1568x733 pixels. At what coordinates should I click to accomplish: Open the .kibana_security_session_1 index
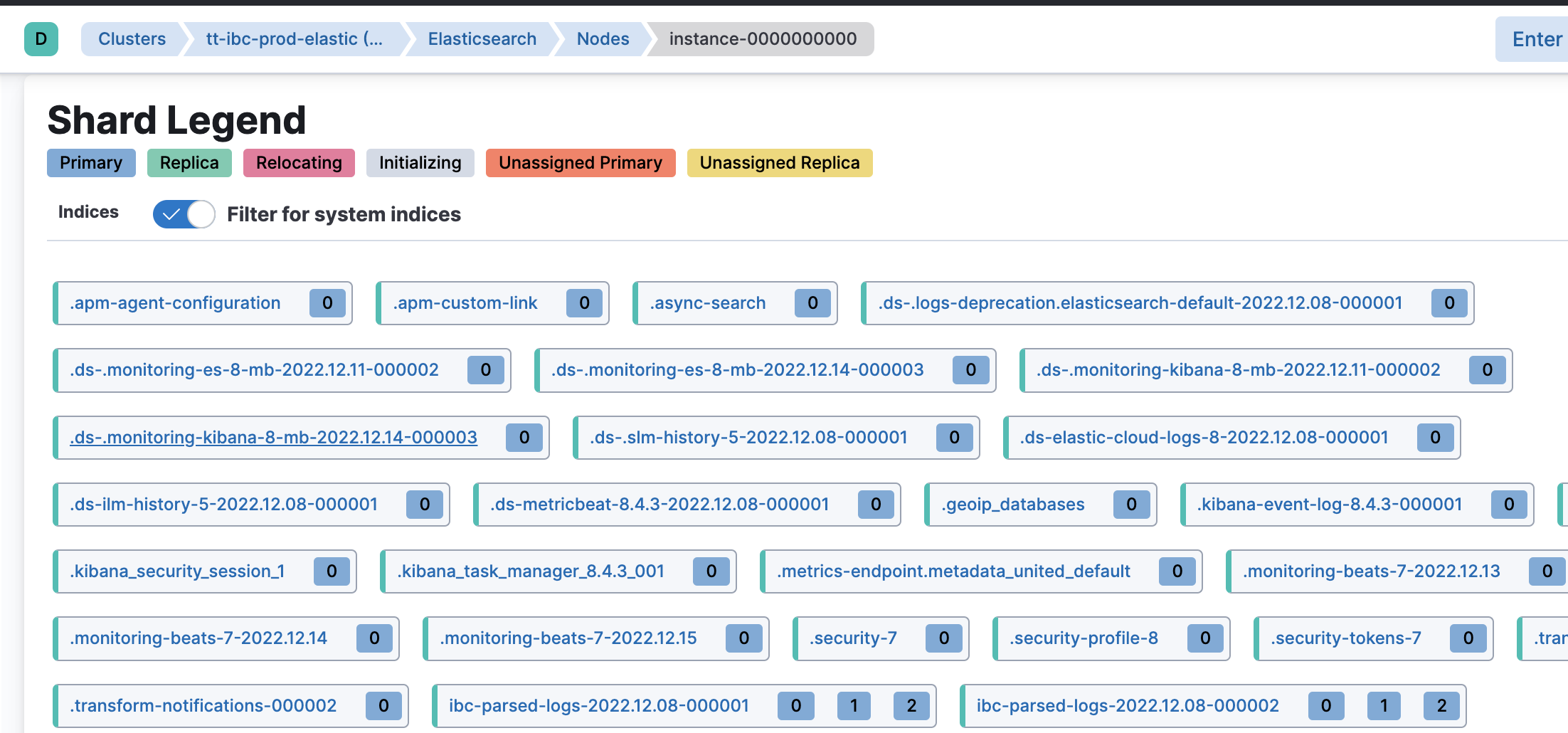point(177,571)
